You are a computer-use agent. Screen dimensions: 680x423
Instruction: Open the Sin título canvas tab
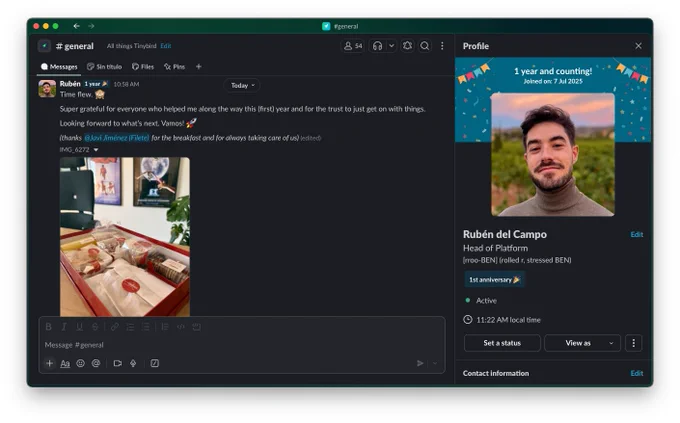click(105, 66)
